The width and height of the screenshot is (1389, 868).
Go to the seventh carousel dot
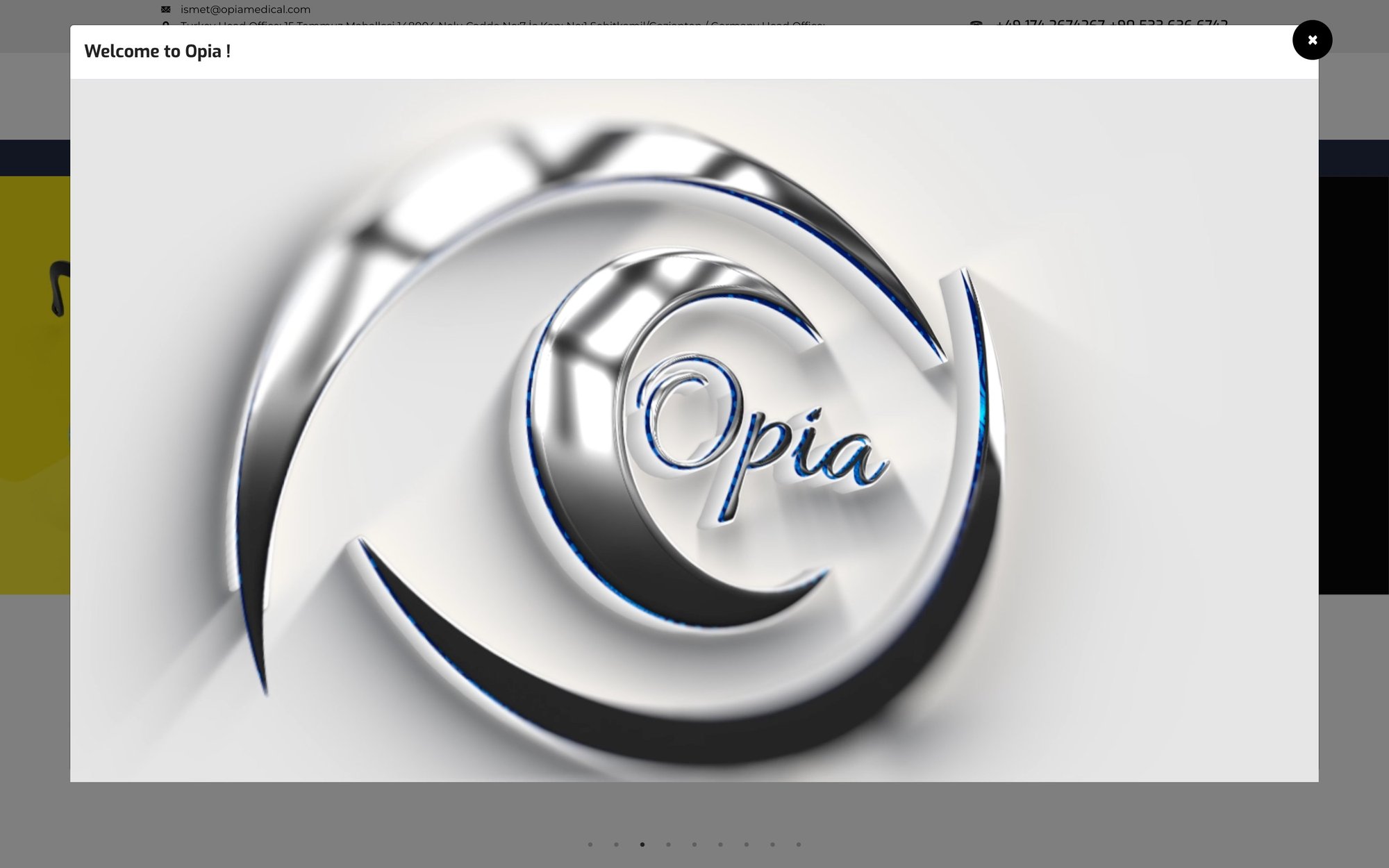(x=747, y=844)
